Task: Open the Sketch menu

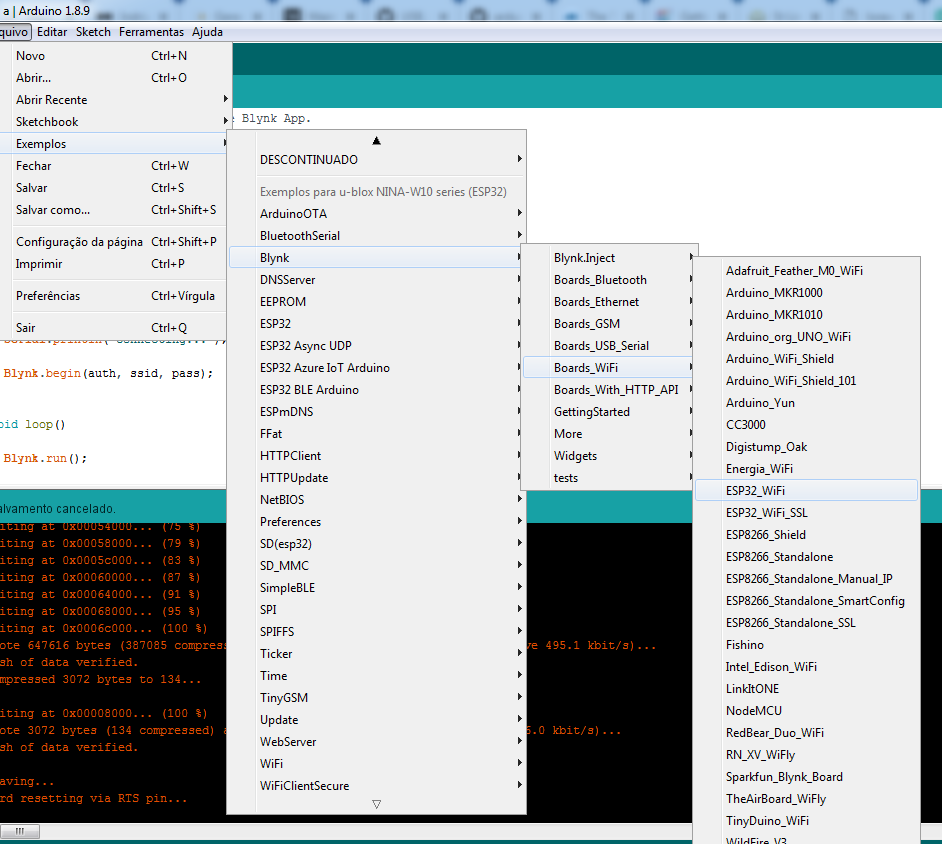Action: point(93,32)
